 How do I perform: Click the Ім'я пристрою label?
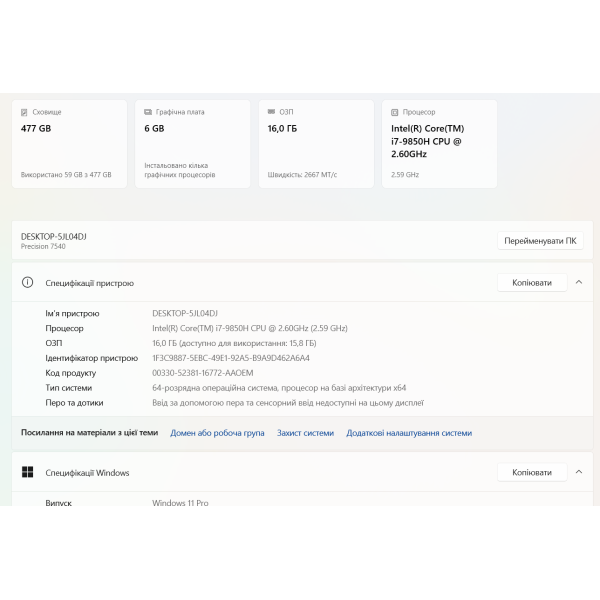(72, 313)
